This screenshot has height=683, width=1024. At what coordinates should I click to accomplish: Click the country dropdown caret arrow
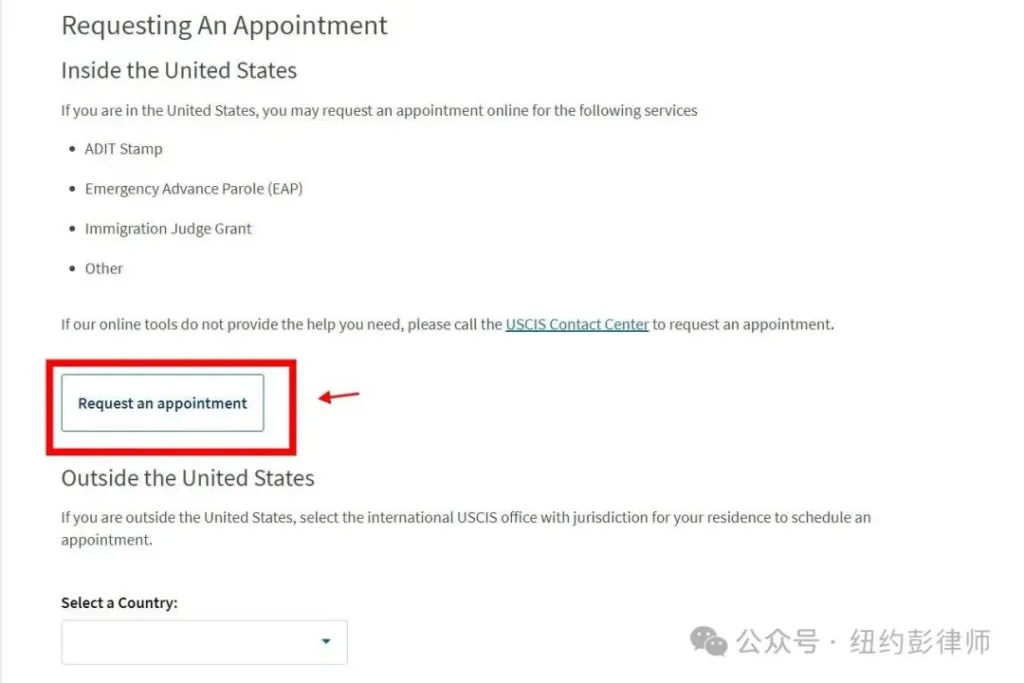(x=326, y=641)
